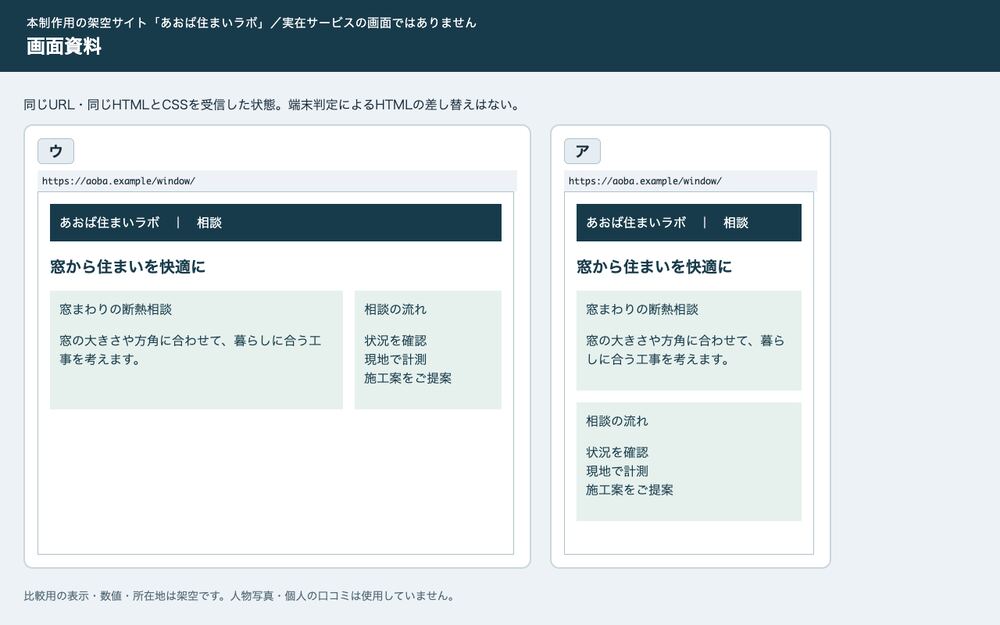This screenshot has width=1000, height=625.
Task: Select 現地で計測 in panel ウ
Action: [x=395, y=359]
